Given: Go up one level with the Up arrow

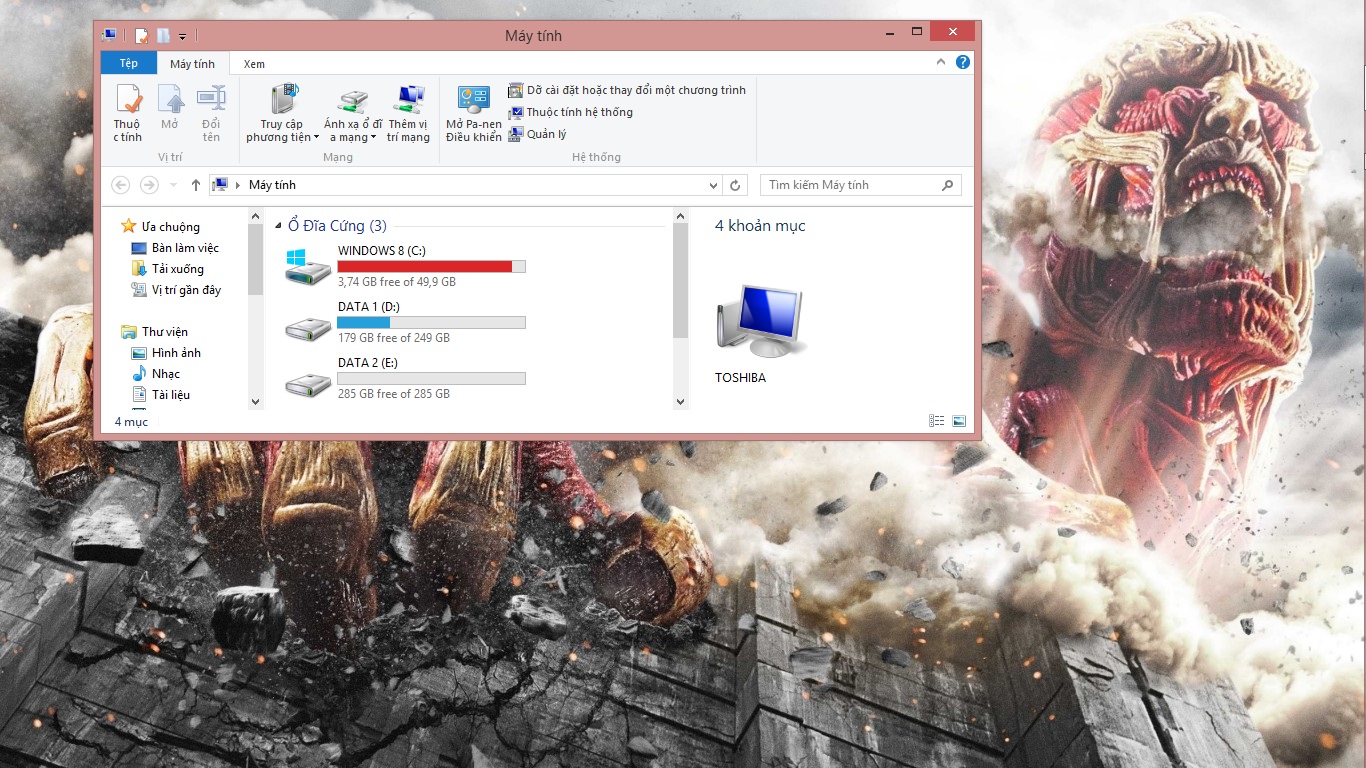Looking at the screenshot, I should (x=196, y=185).
